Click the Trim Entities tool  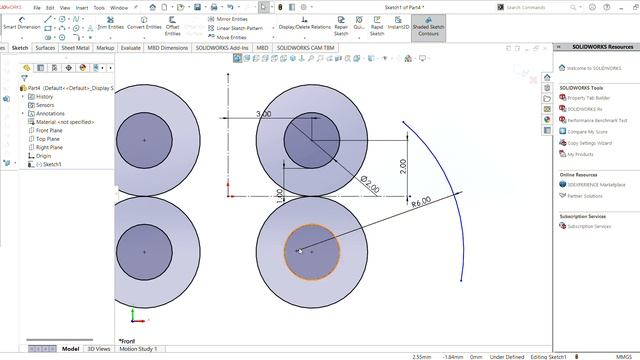(x=110, y=23)
